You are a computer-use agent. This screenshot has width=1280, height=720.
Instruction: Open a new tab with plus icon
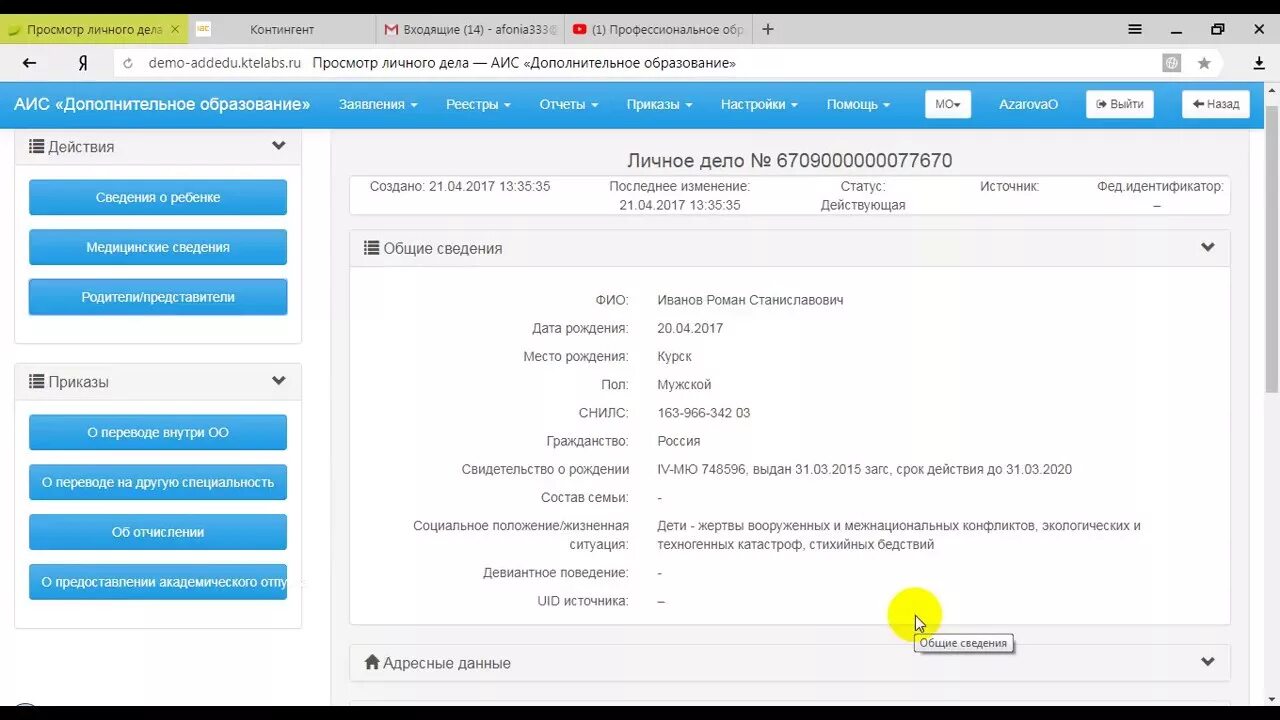pyautogui.click(x=768, y=29)
